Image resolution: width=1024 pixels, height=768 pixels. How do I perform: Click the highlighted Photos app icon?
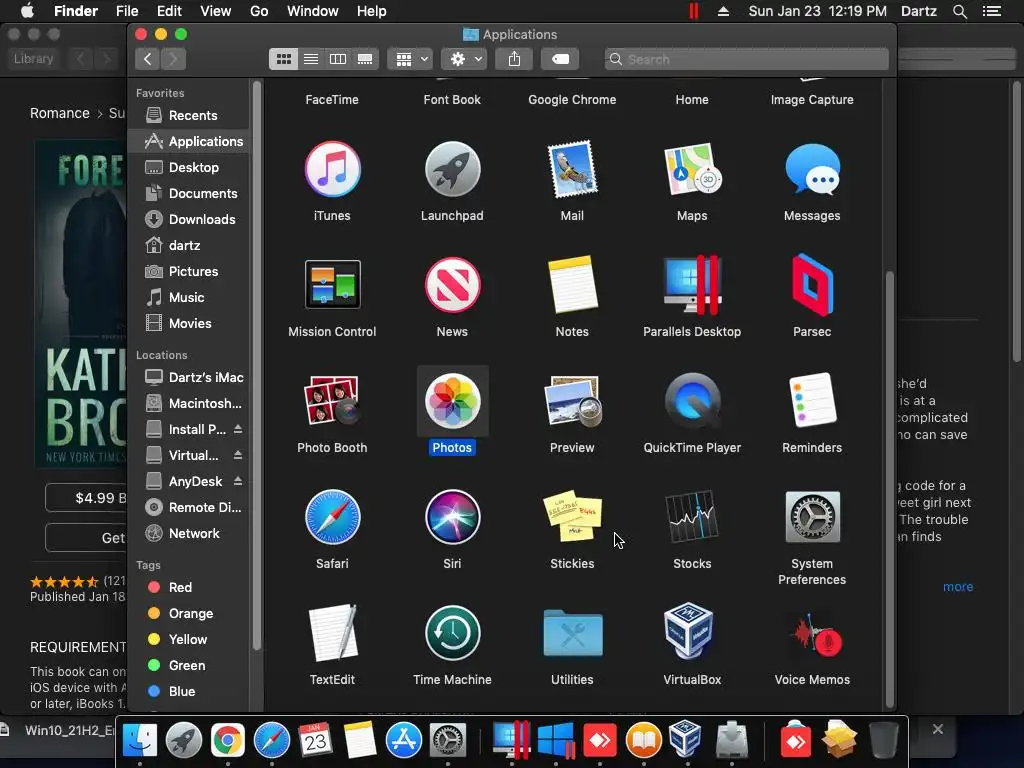pos(452,400)
